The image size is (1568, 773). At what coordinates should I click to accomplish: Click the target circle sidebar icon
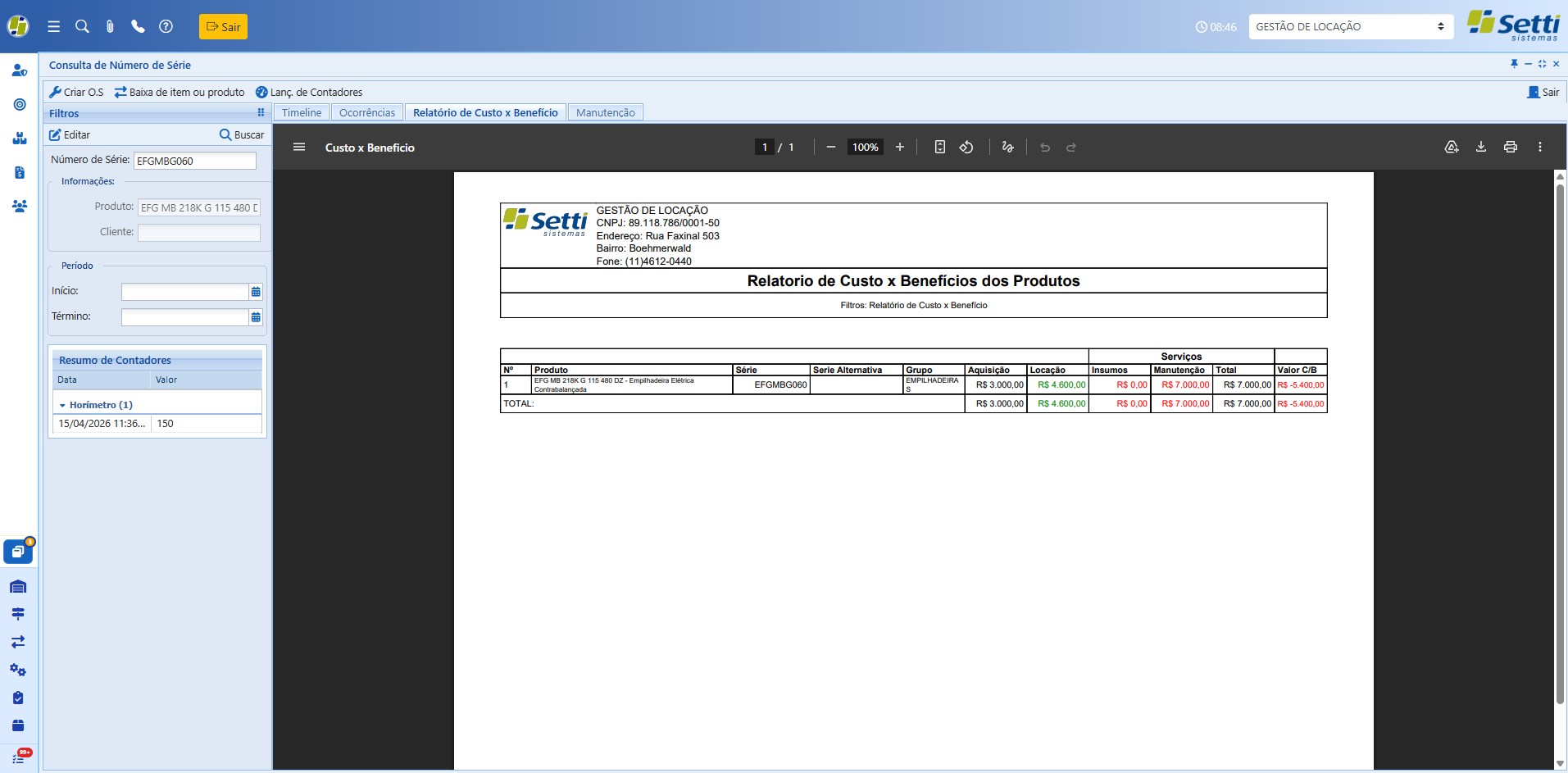pos(19,105)
